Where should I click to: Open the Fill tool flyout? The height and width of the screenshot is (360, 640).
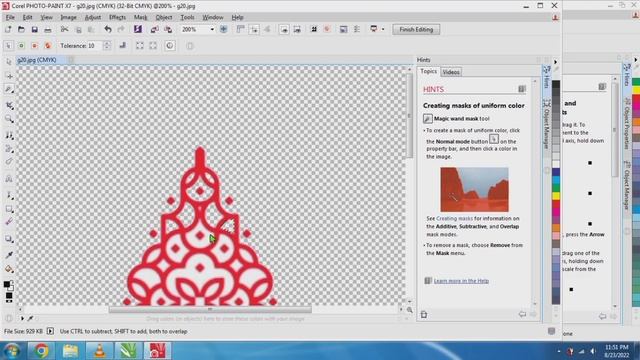click(9, 269)
